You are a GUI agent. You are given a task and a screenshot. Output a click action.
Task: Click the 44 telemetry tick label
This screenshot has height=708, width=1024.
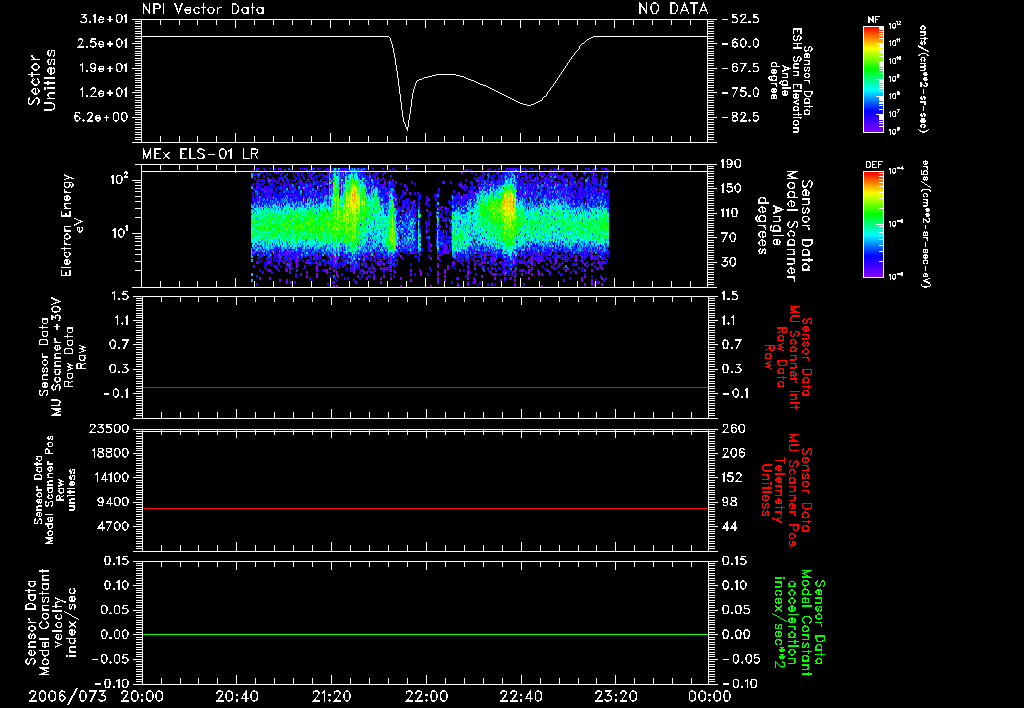pos(729,526)
